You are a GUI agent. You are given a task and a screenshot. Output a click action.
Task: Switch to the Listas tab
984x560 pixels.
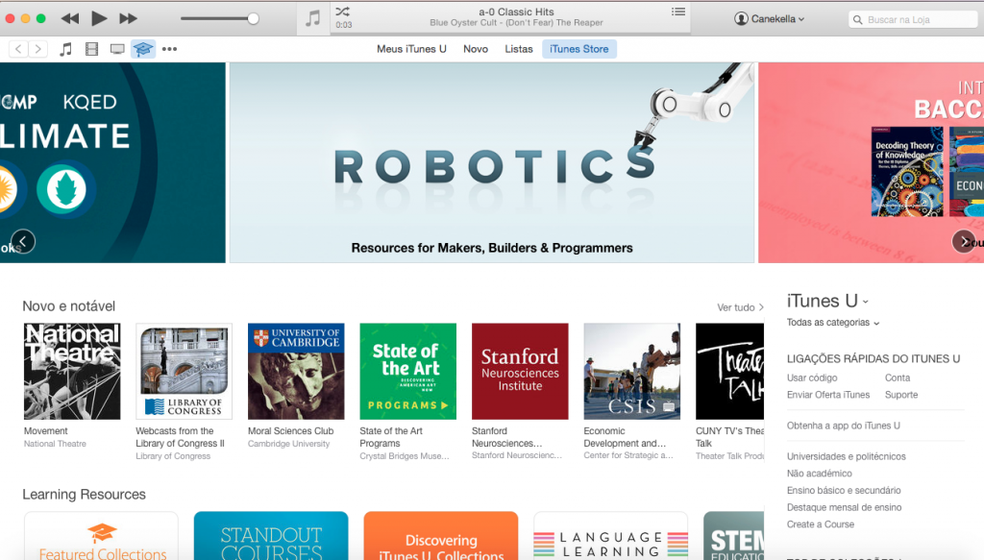click(519, 49)
